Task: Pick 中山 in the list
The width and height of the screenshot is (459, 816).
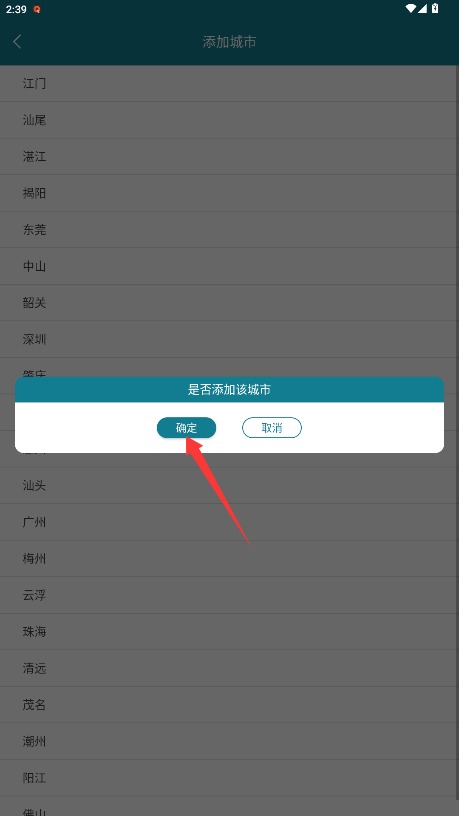Action: (230, 266)
